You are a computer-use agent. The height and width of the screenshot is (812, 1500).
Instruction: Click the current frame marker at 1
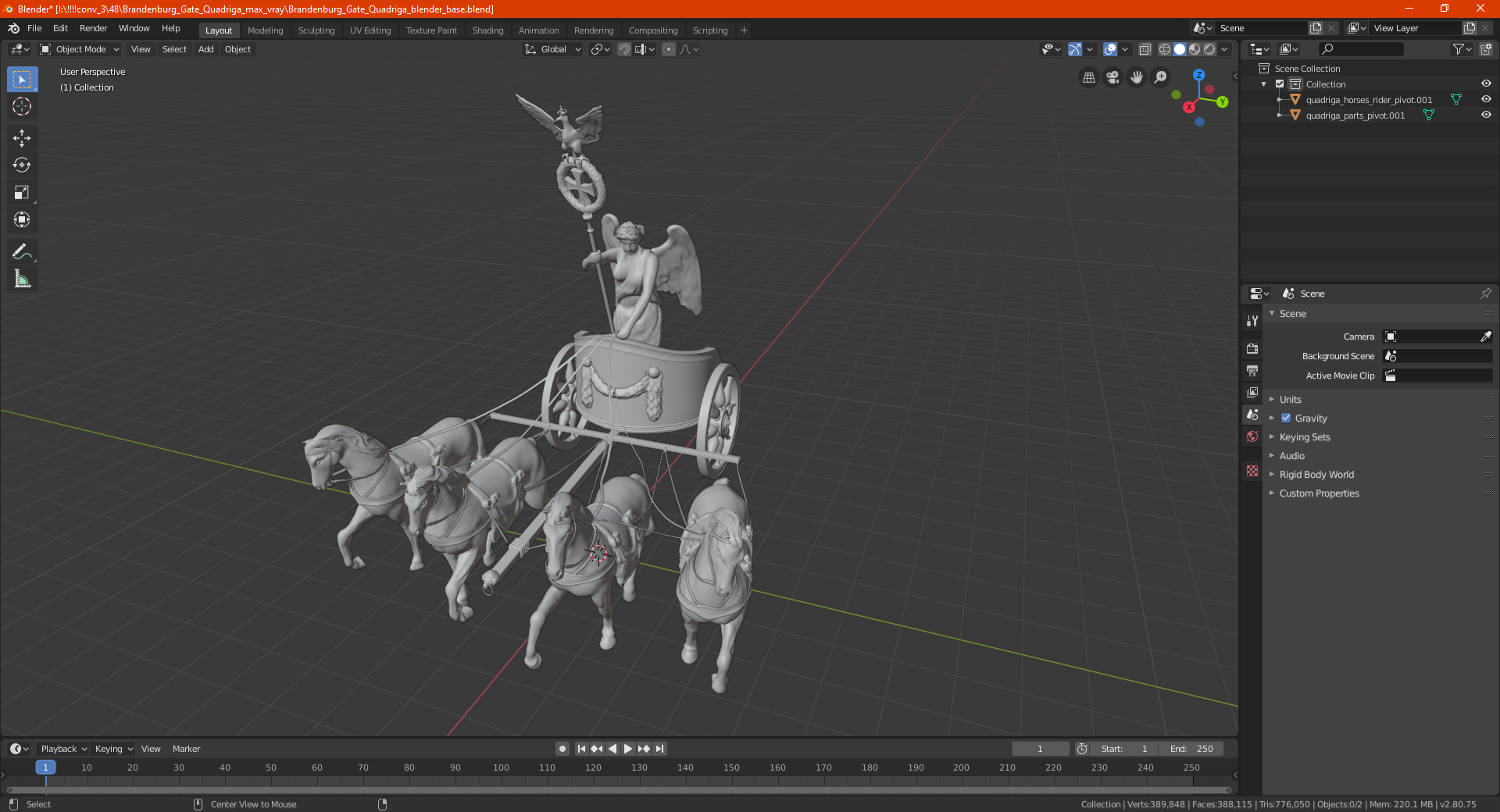click(45, 767)
